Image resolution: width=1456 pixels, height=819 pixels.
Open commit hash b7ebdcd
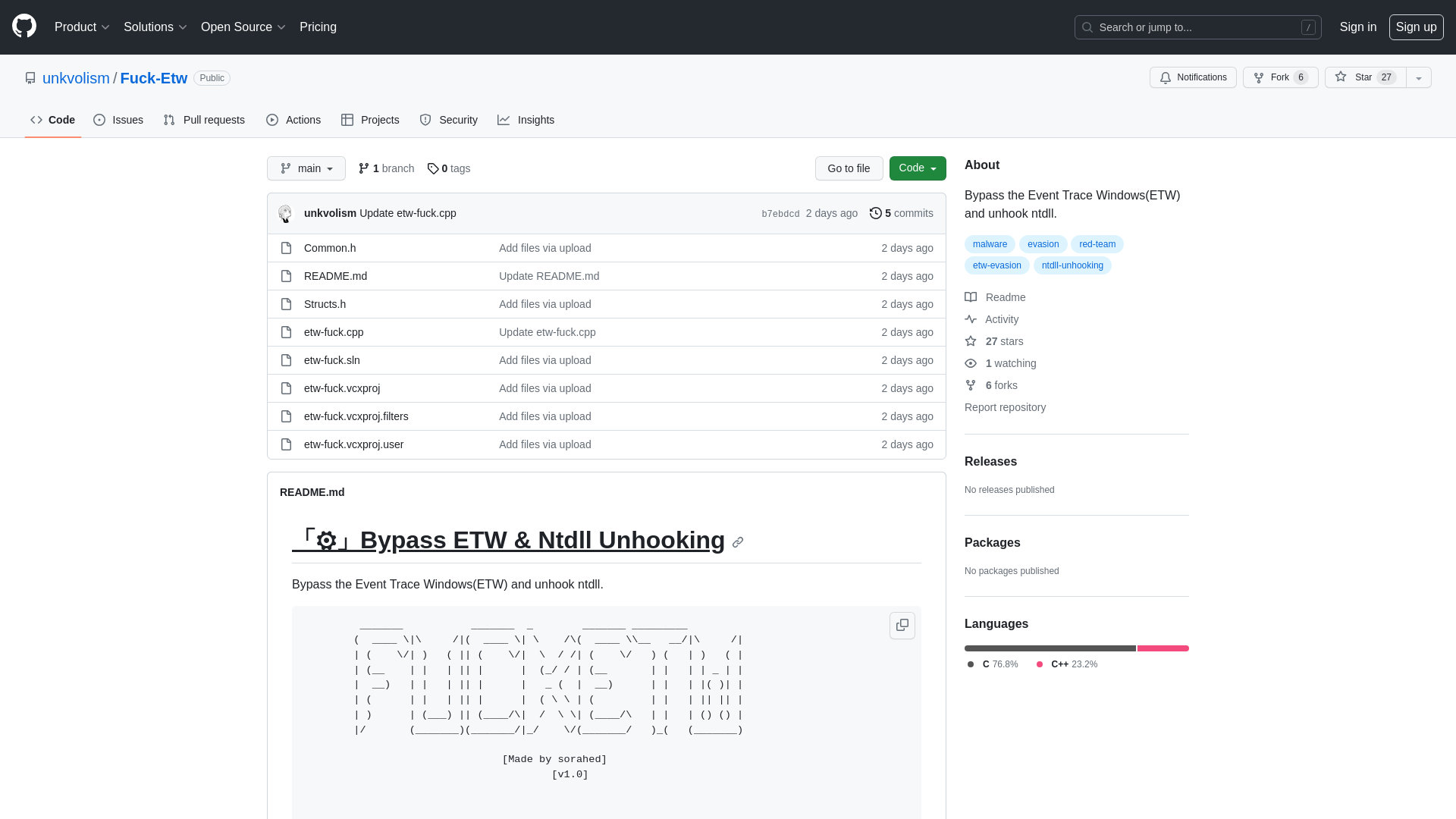pyautogui.click(x=780, y=214)
